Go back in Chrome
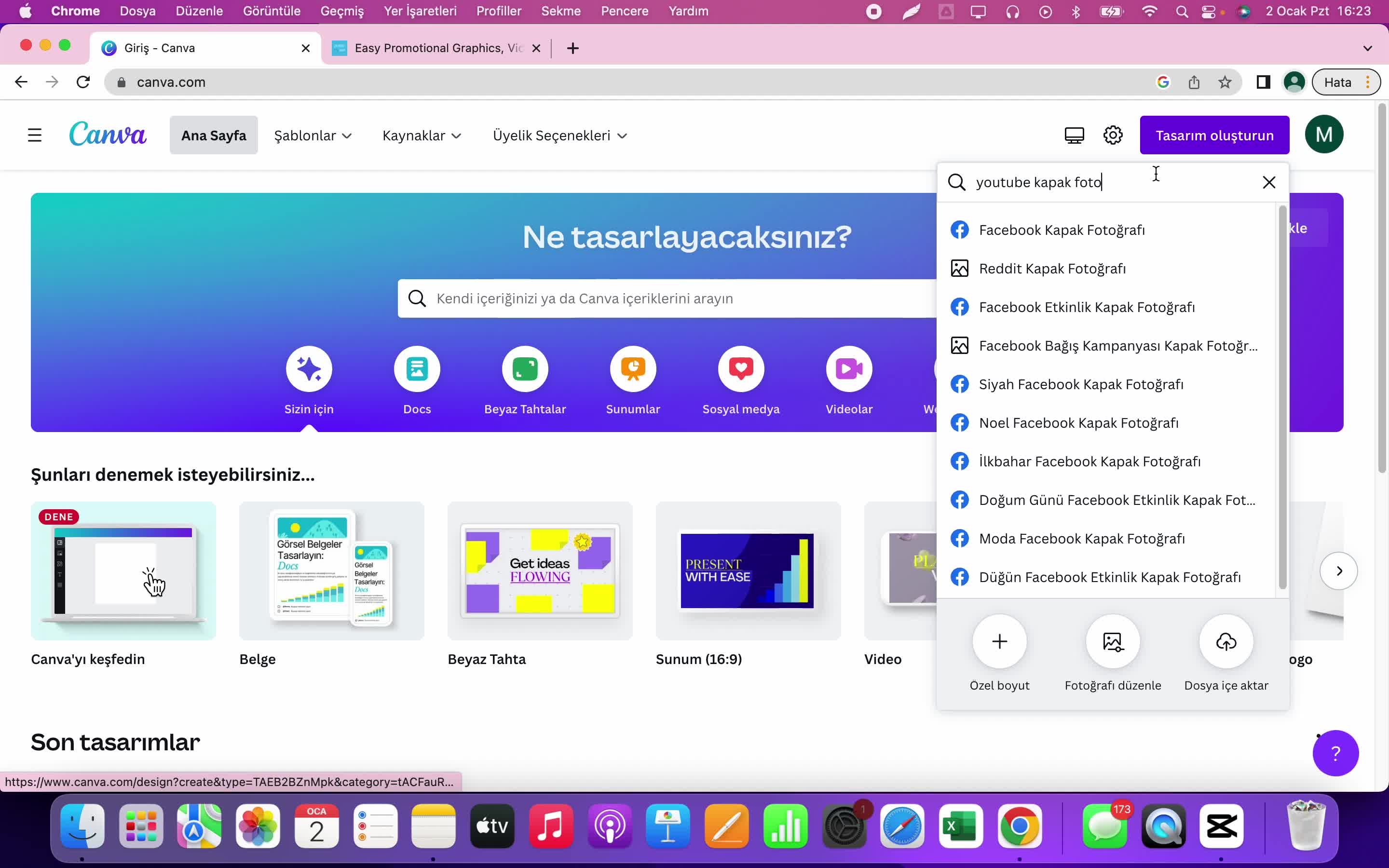1389x868 pixels. point(21,82)
